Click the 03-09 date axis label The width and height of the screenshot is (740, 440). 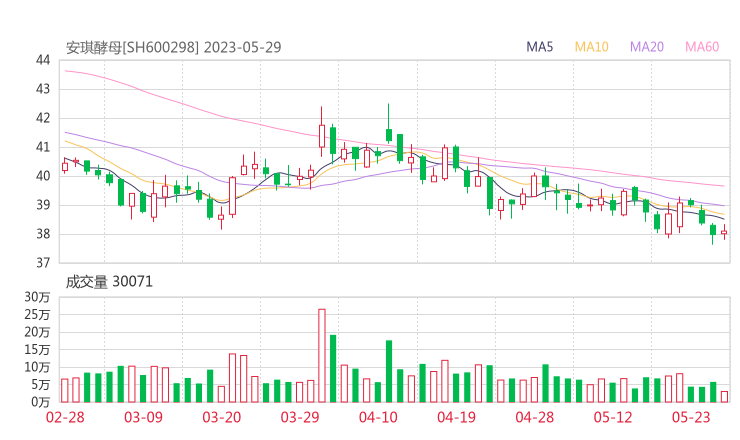click(143, 417)
